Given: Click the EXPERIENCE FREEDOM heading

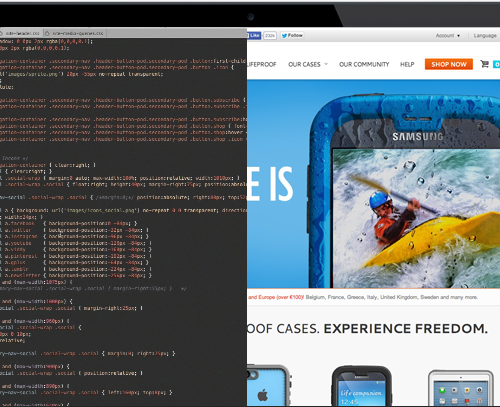Looking at the screenshot, I should [405, 329].
